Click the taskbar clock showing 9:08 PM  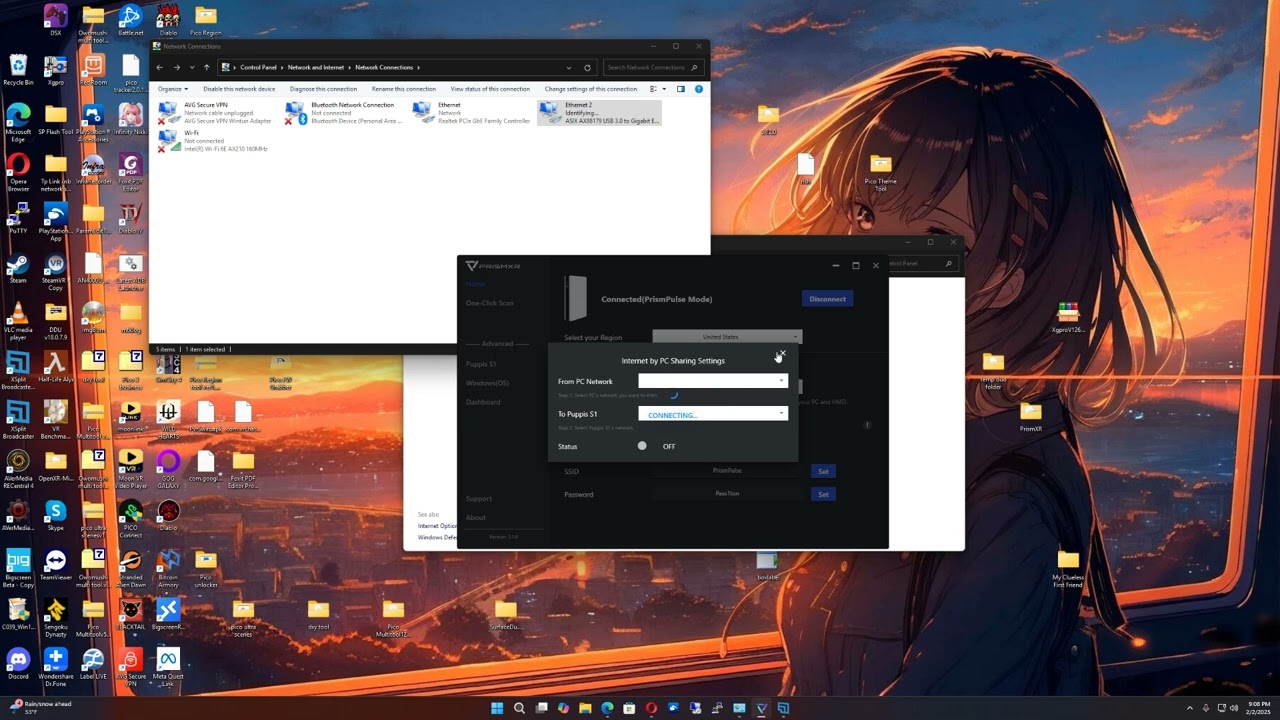point(1258,708)
